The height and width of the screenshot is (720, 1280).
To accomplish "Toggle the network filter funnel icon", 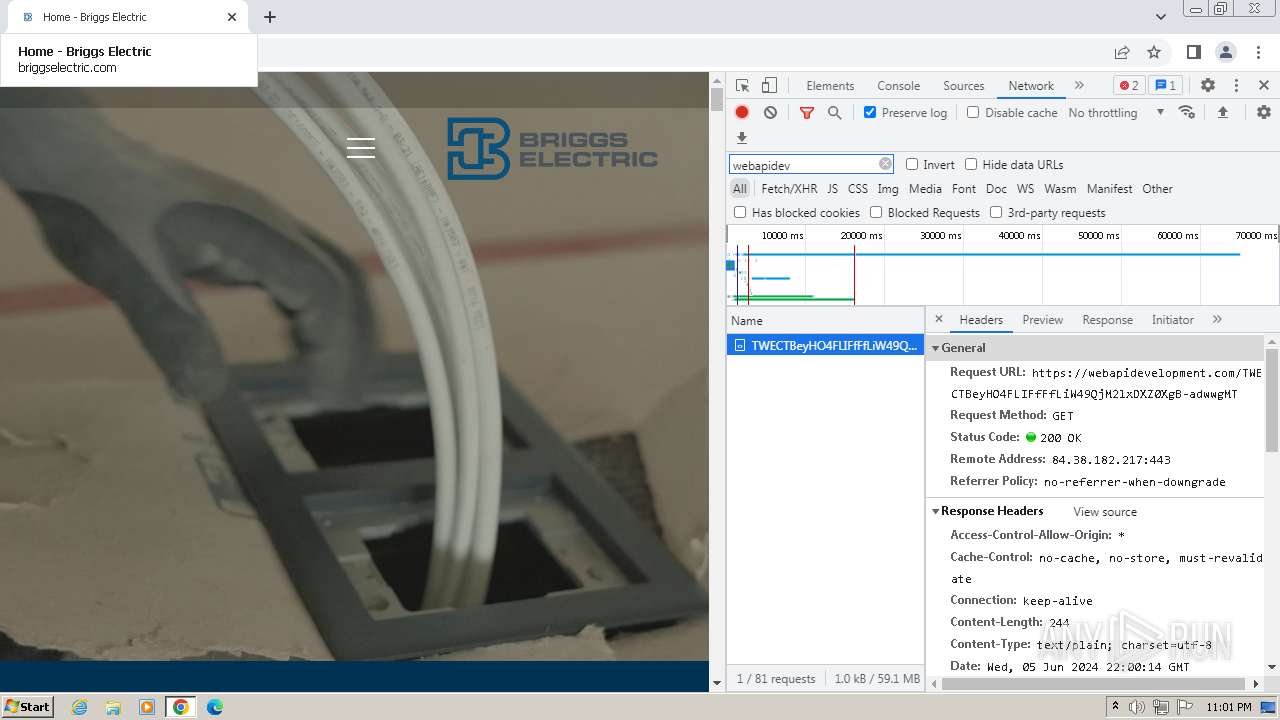I will coord(807,113).
